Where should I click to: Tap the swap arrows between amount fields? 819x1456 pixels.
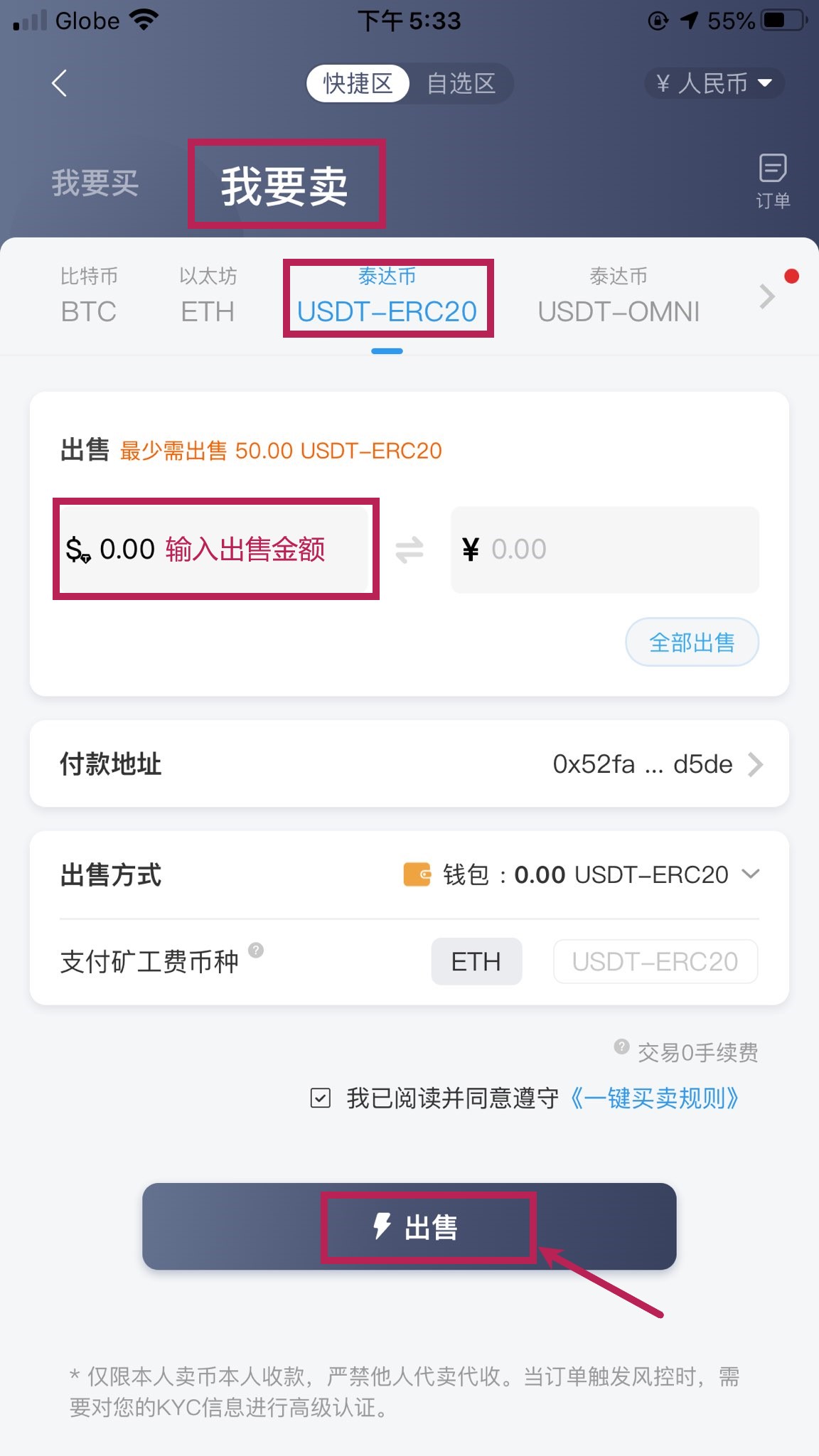(409, 550)
